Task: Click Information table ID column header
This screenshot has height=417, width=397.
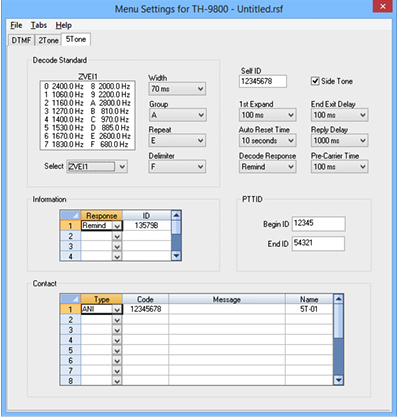Action: tap(146, 216)
